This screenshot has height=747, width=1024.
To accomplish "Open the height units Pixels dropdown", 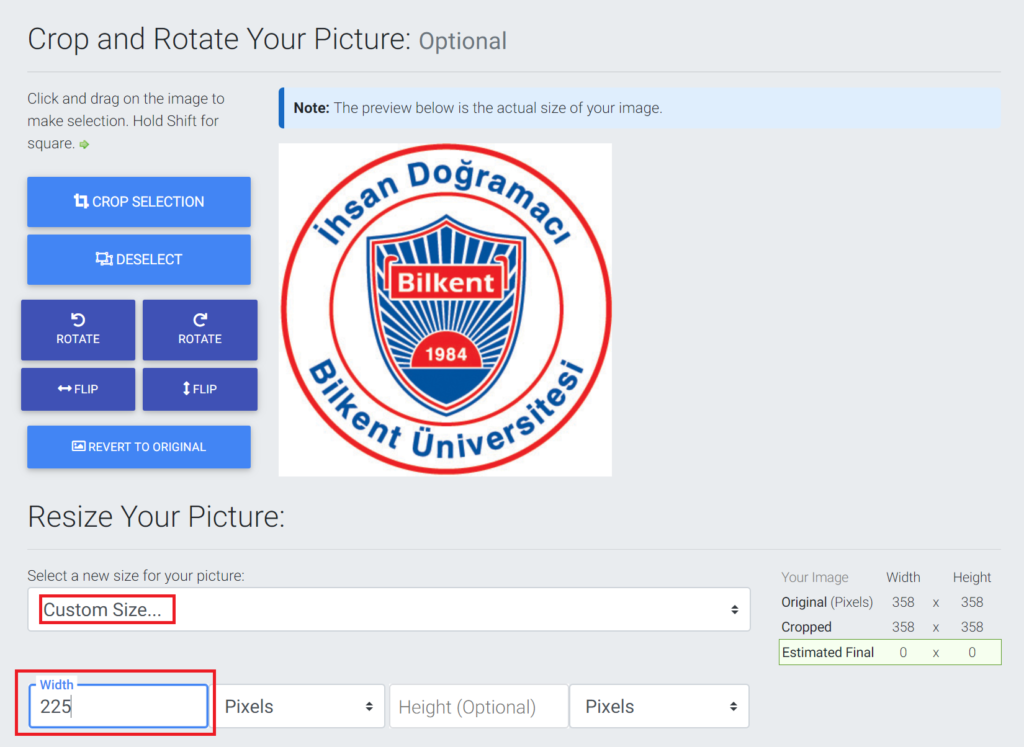I will tap(660, 707).
